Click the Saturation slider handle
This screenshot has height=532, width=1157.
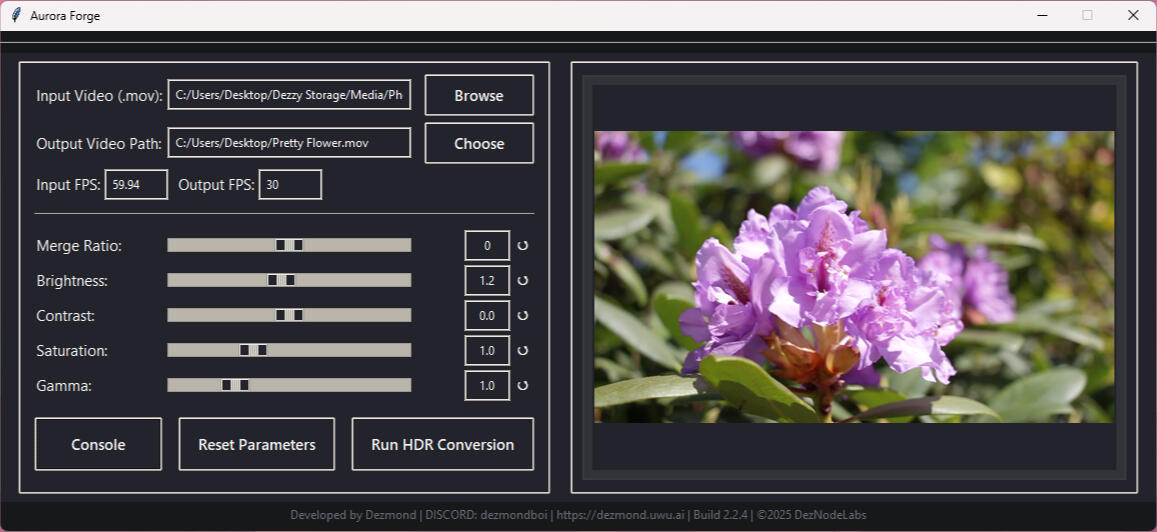click(253, 350)
